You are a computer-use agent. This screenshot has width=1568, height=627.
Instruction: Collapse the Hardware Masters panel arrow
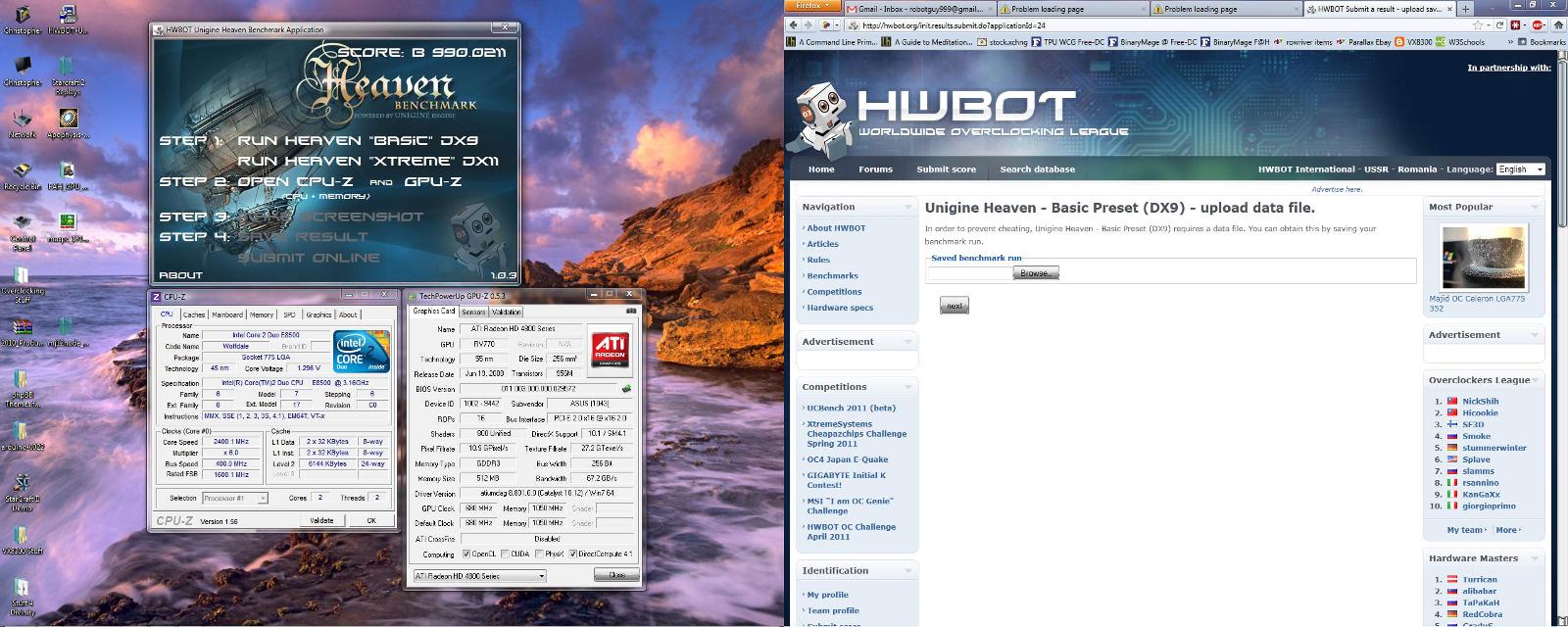tap(1535, 558)
